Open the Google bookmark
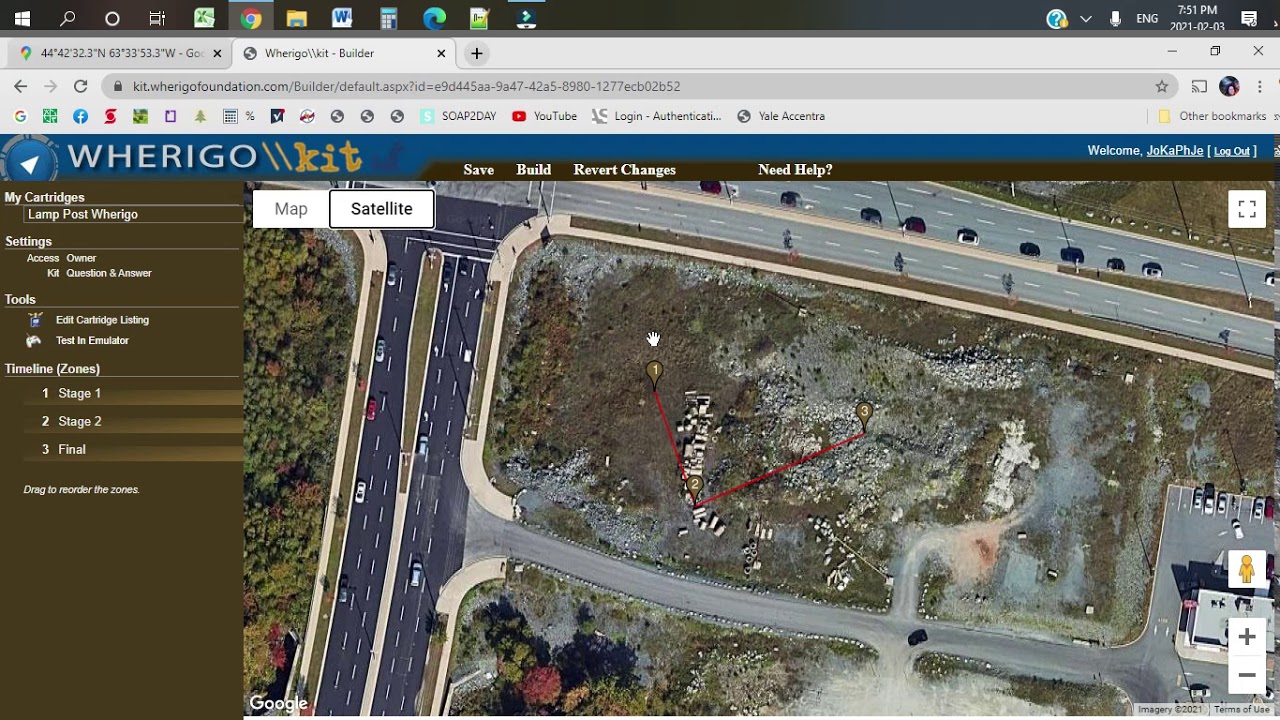 pos(20,116)
